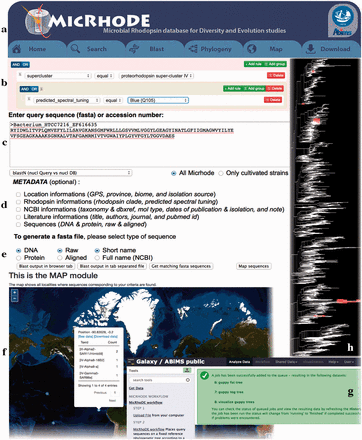Screen dimensions: 362x440
Task: Open Analyze Data in Galaxy menu
Action: tap(239, 362)
